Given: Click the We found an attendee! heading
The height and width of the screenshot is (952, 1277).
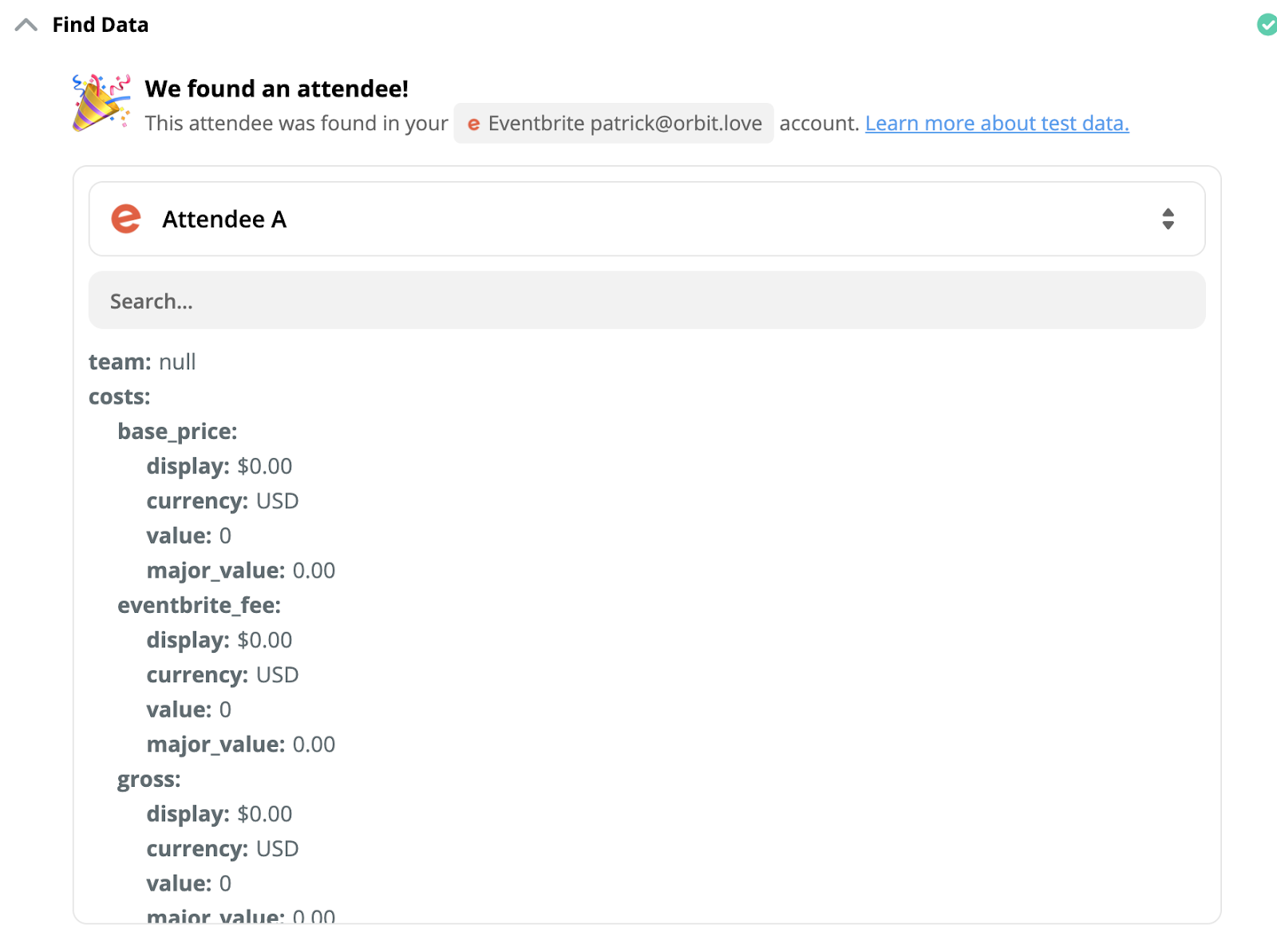Looking at the screenshot, I should click(x=276, y=89).
